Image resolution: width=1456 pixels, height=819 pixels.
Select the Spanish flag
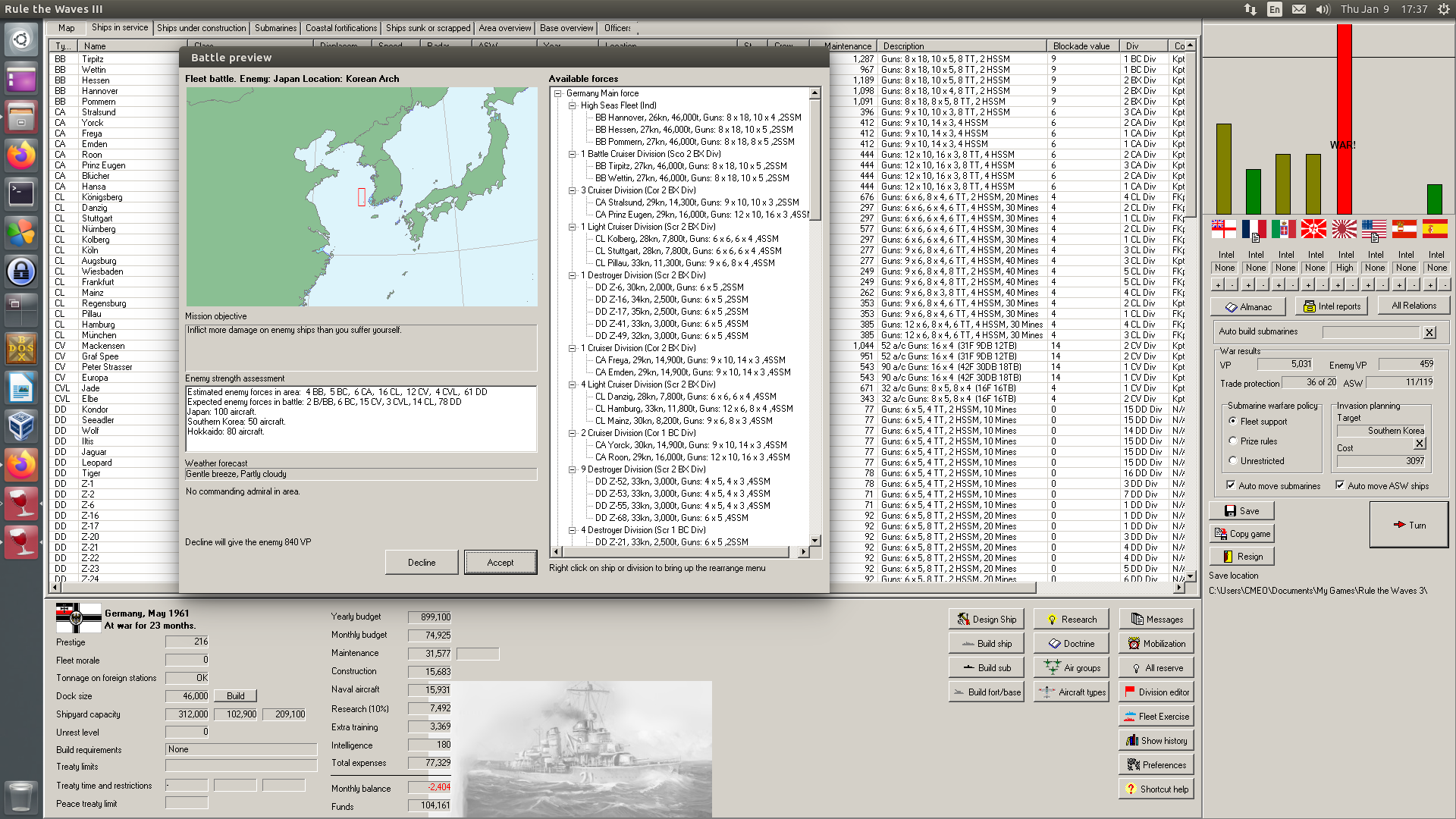coord(1435,228)
